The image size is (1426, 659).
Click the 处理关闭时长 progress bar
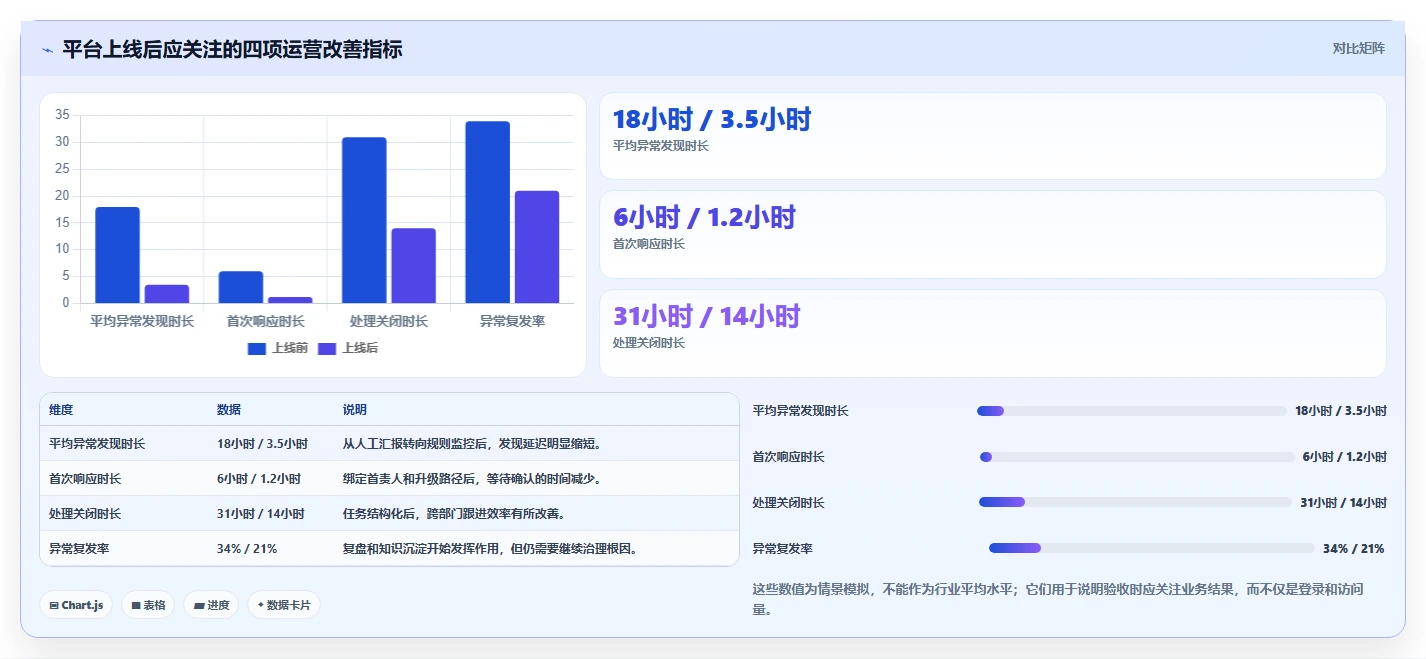tap(1135, 502)
